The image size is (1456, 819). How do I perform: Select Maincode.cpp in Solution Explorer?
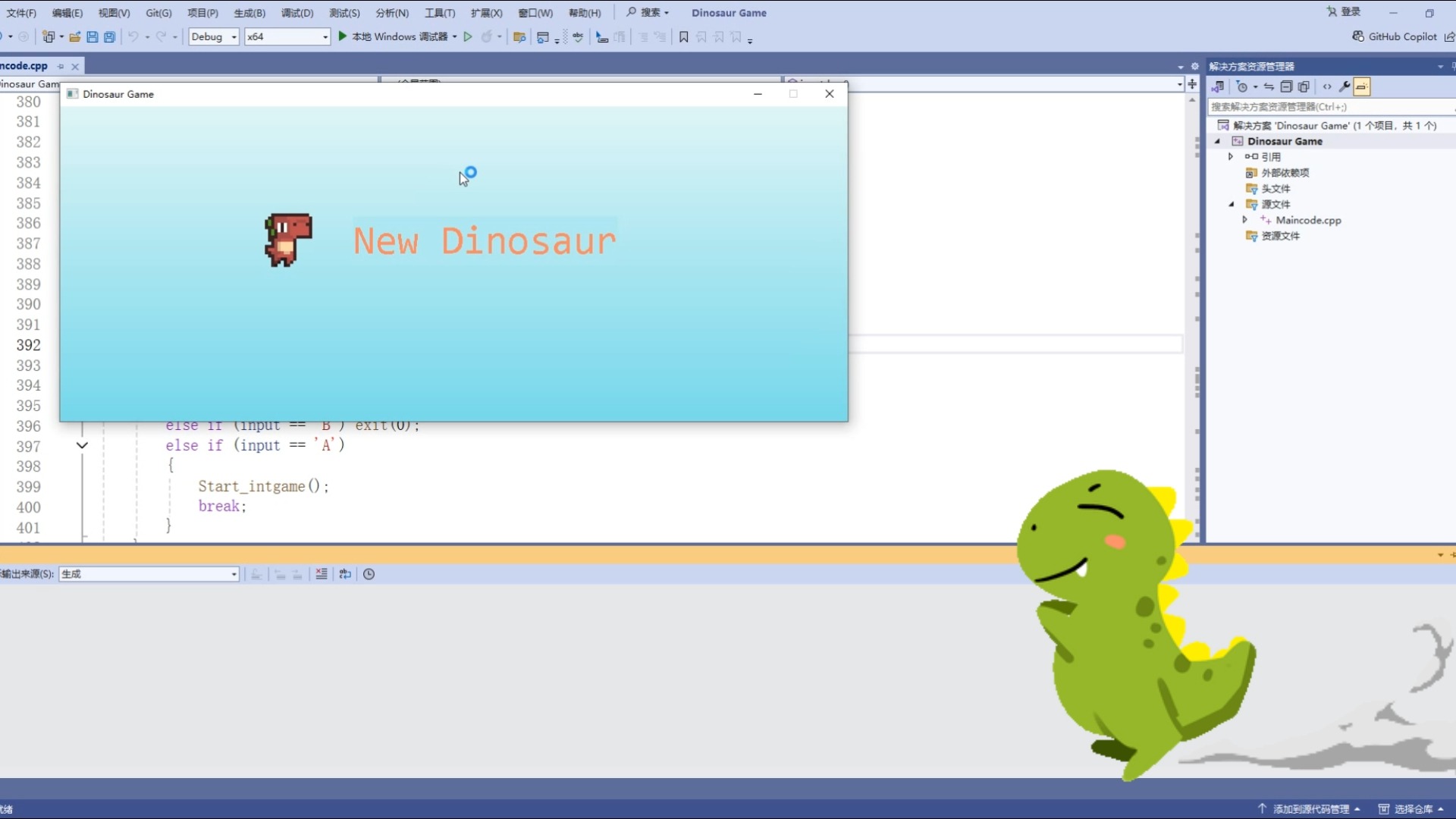pos(1307,220)
